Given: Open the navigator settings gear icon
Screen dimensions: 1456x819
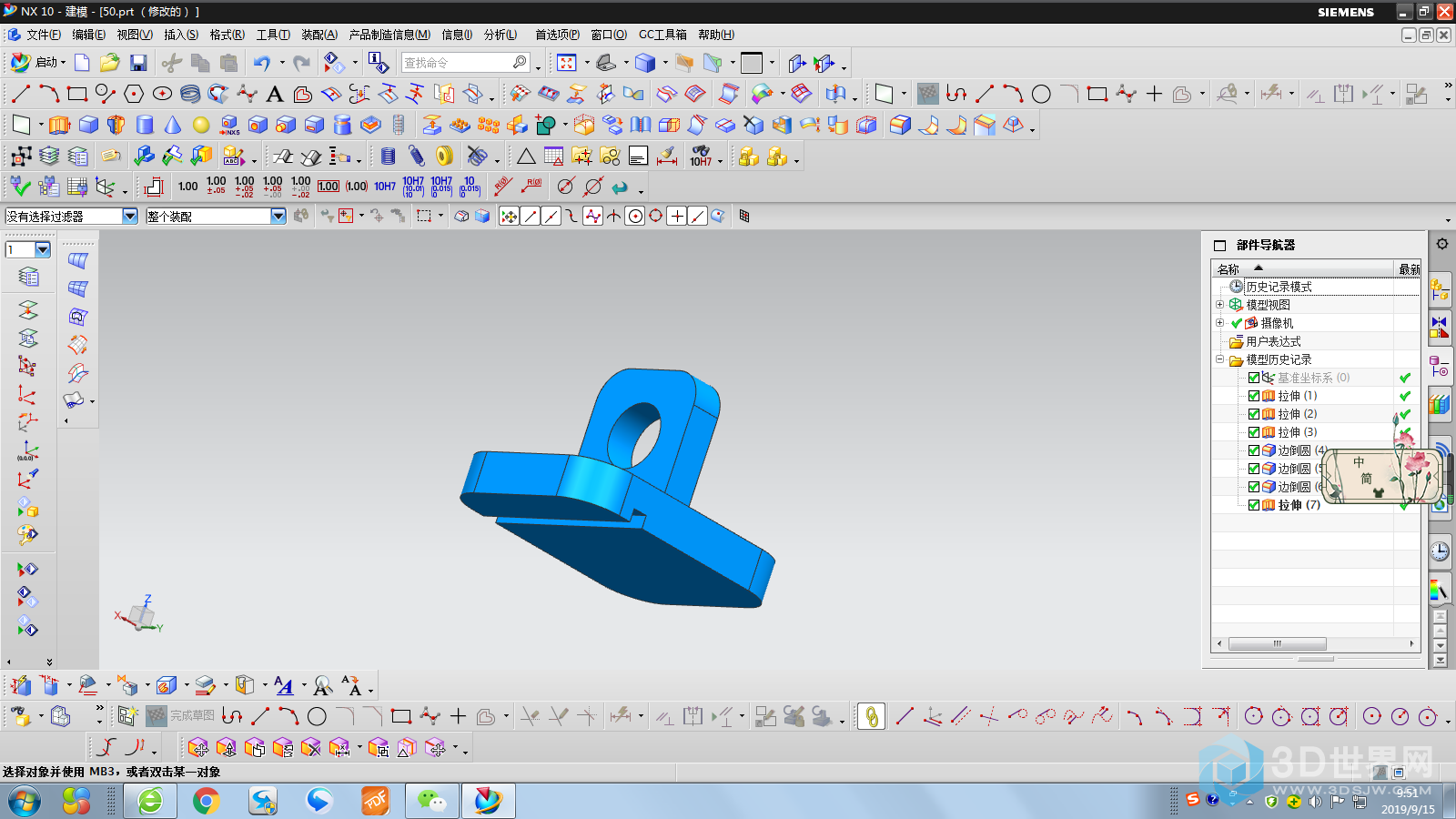Looking at the screenshot, I should click(x=1442, y=244).
